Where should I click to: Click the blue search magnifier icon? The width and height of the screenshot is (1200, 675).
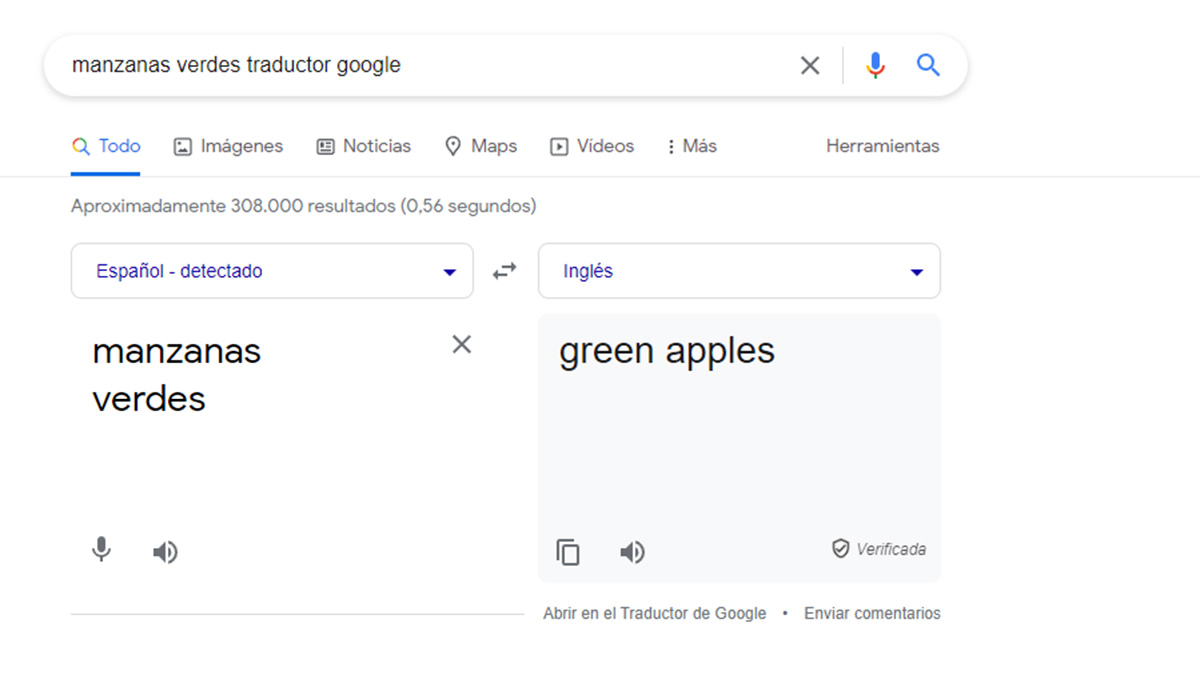tap(928, 66)
